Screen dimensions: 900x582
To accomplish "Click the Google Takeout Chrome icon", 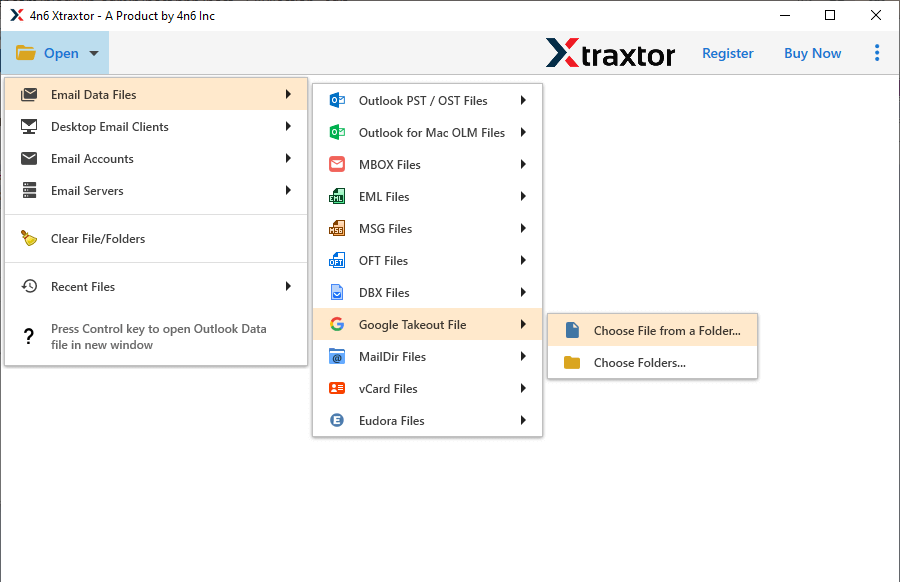I will pyautogui.click(x=337, y=324).
